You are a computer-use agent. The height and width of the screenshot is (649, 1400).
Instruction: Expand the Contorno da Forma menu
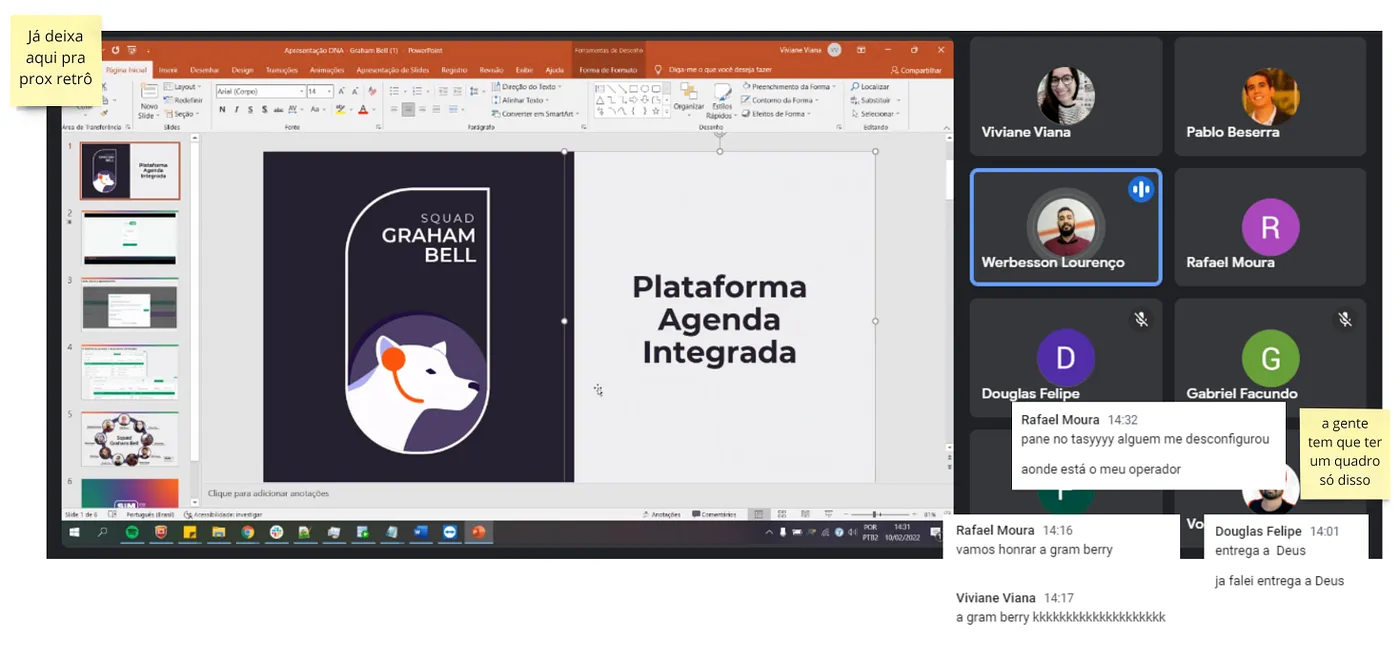(x=785, y=101)
